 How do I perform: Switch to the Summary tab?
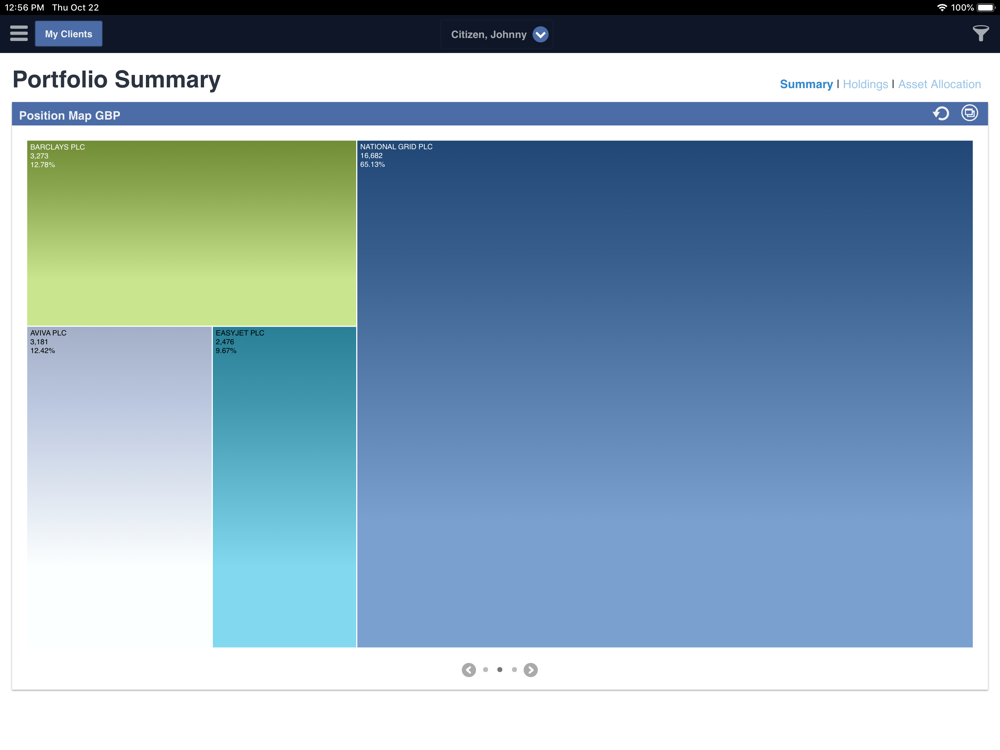(x=806, y=84)
